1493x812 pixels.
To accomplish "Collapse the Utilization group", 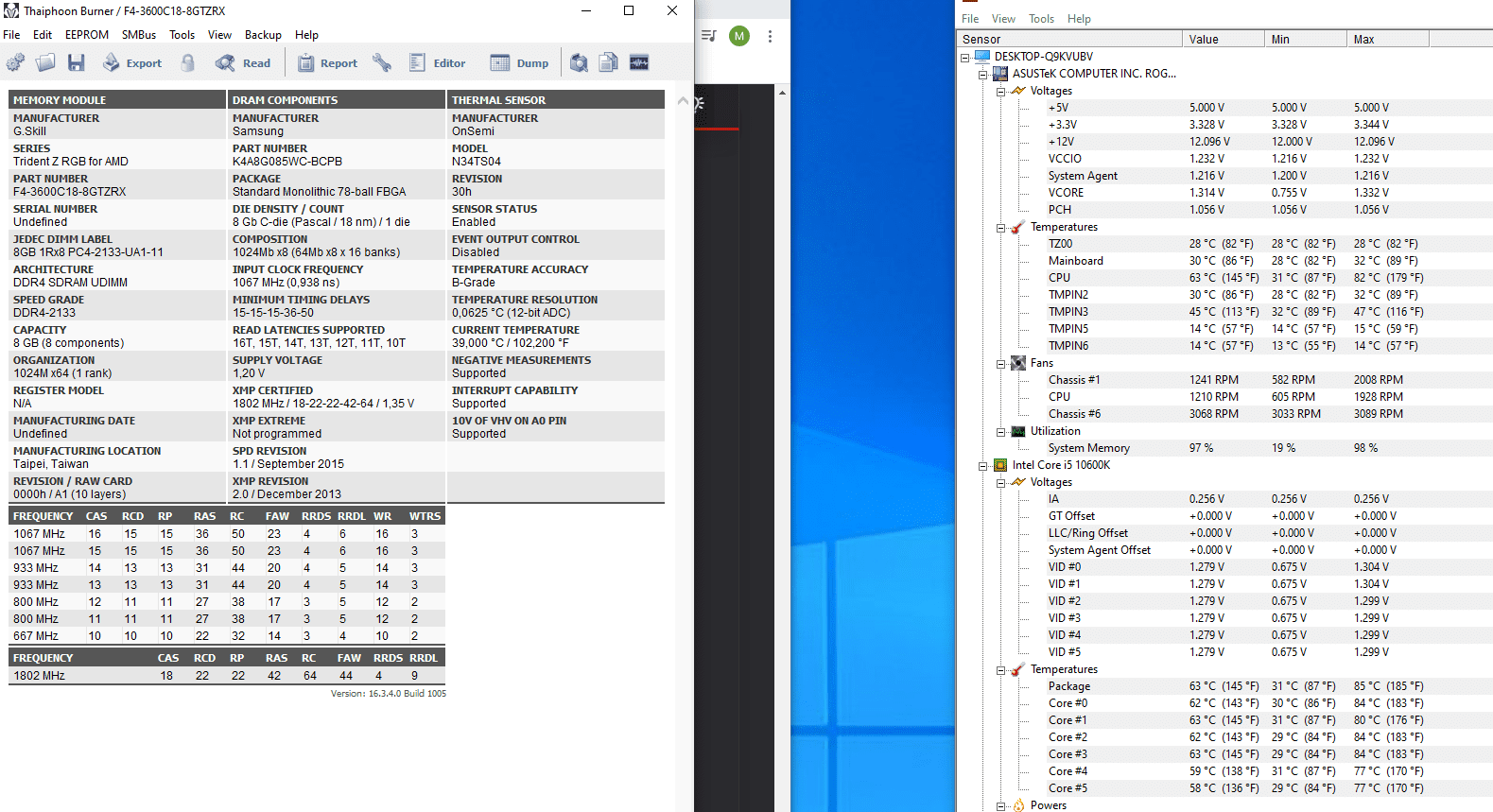I will click(1001, 431).
